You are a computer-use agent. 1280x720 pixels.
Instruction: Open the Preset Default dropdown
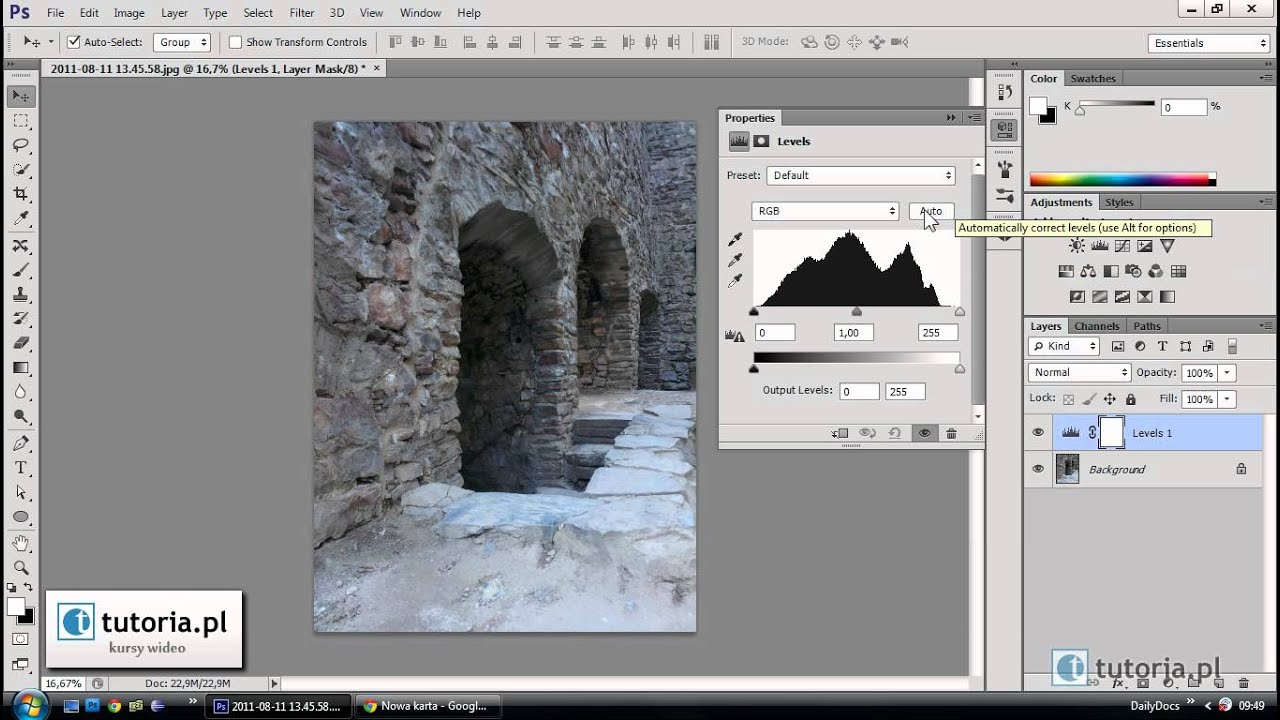point(861,175)
